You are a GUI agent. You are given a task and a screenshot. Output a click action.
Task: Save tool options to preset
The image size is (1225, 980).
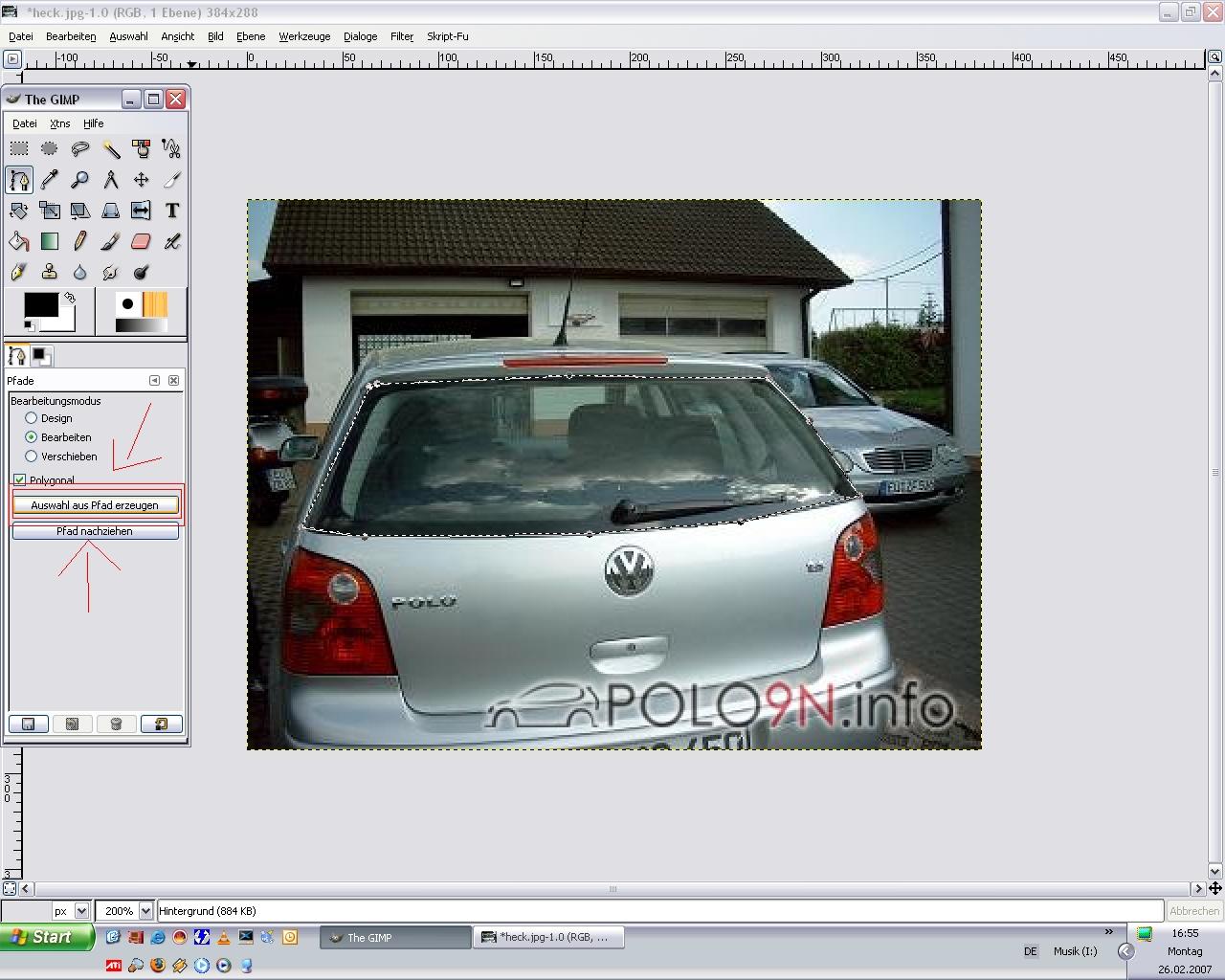(29, 724)
